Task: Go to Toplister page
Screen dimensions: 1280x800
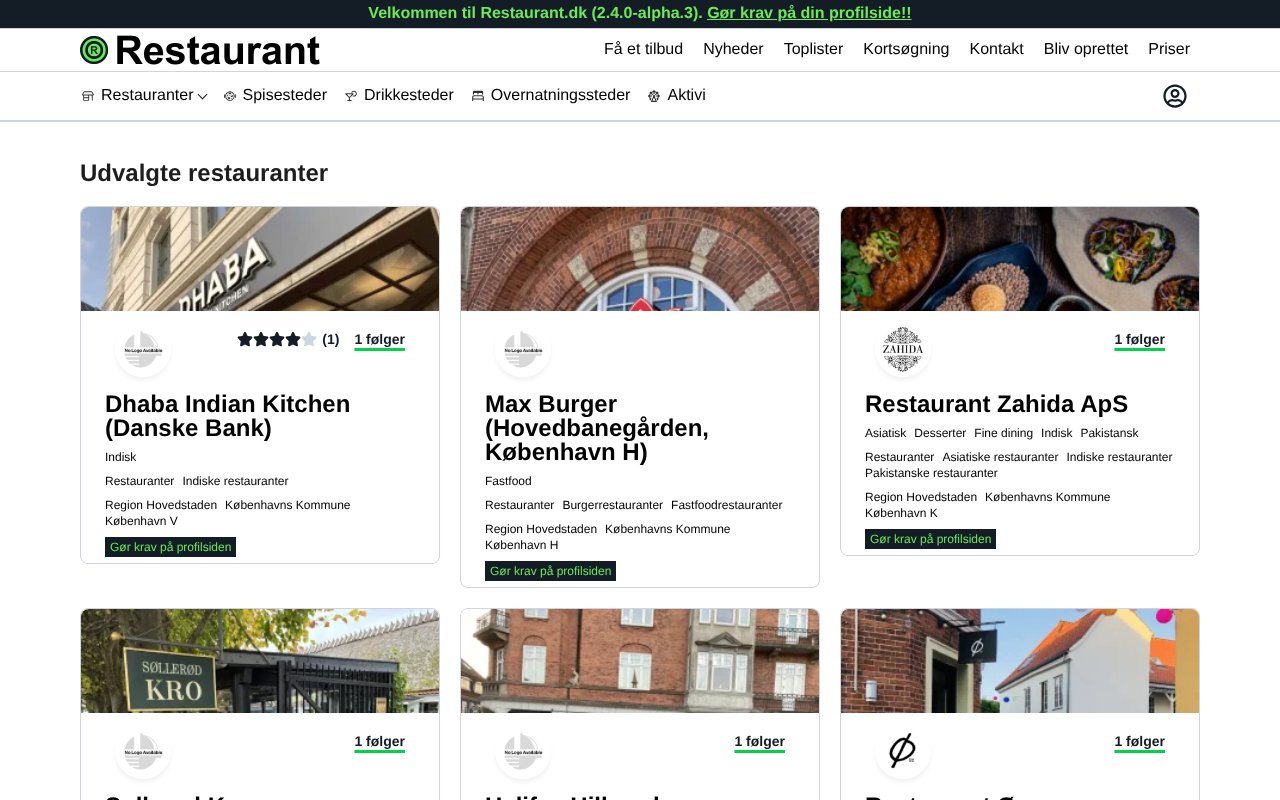Action: [x=813, y=49]
